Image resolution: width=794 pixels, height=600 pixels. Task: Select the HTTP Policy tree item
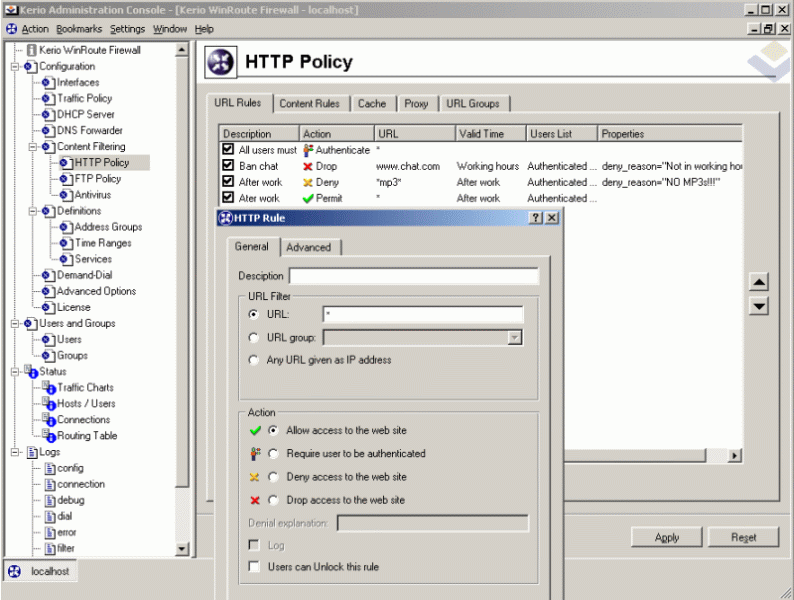pyautogui.click(x=102, y=163)
